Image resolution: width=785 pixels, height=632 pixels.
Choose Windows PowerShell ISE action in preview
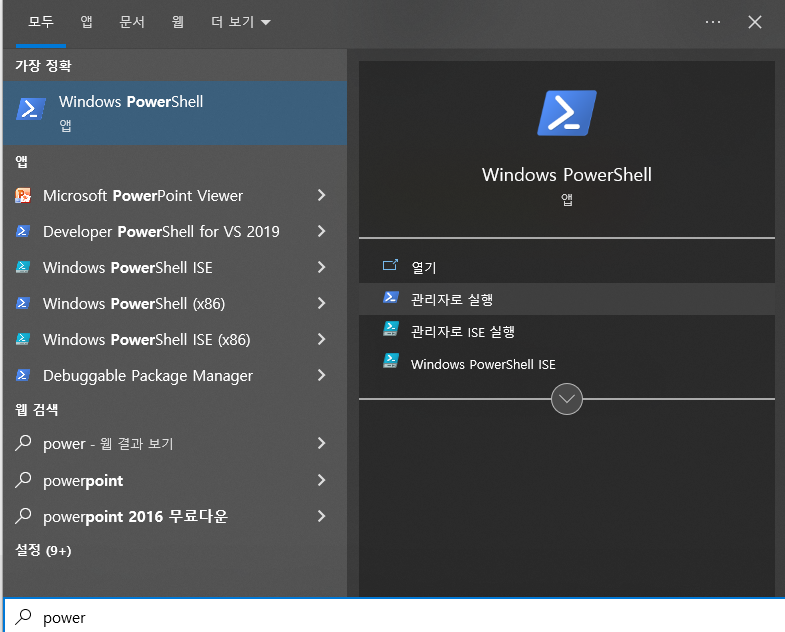tap(567, 364)
